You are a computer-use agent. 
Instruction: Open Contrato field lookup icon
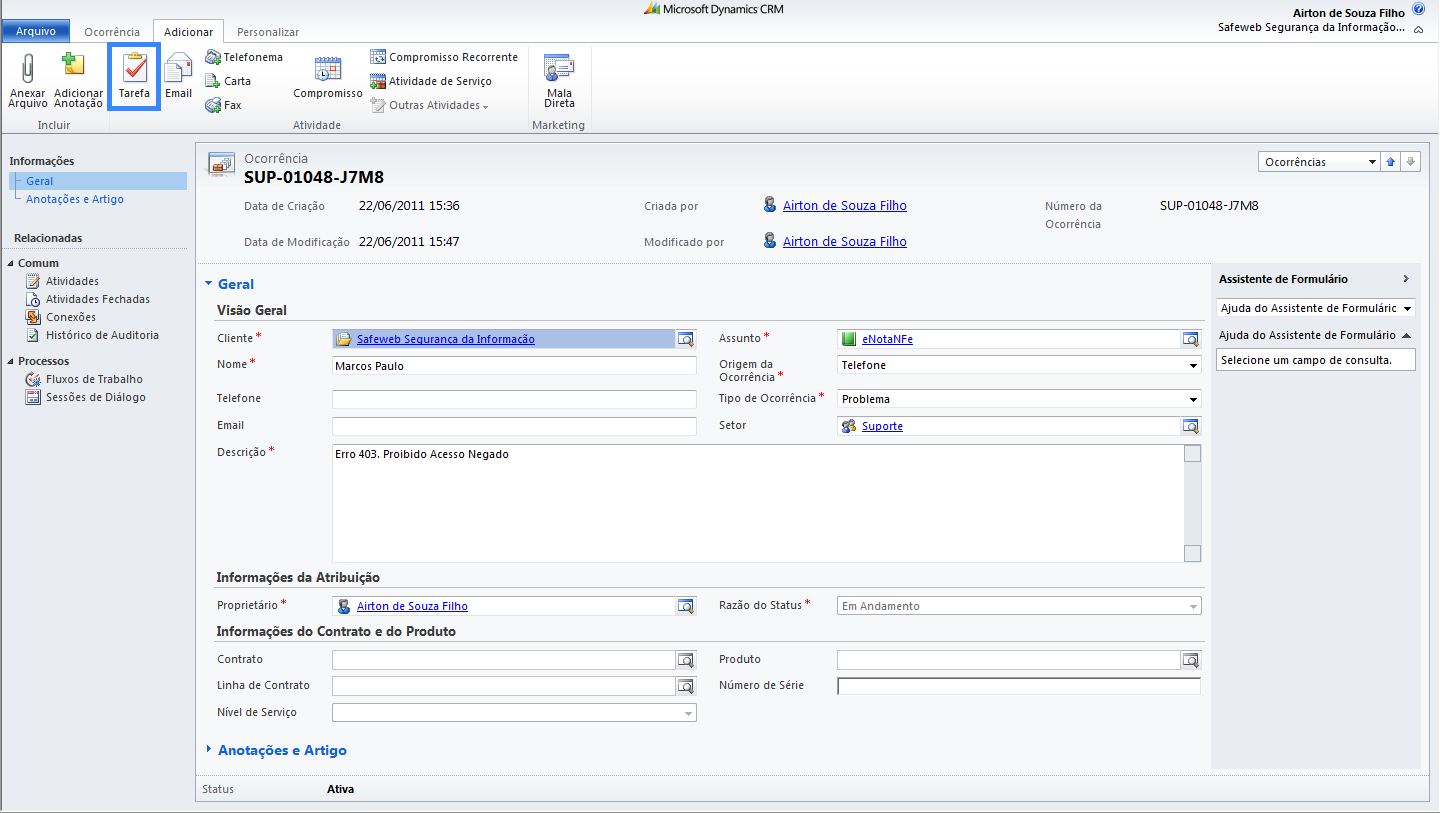(686, 660)
